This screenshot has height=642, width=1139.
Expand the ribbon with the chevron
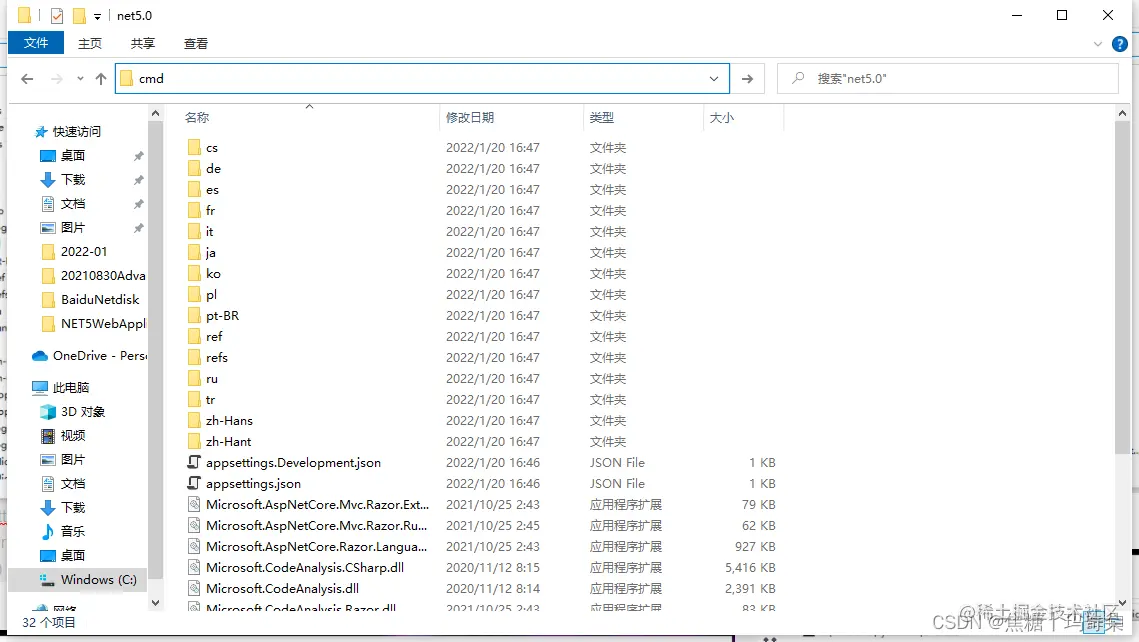(1098, 44)
